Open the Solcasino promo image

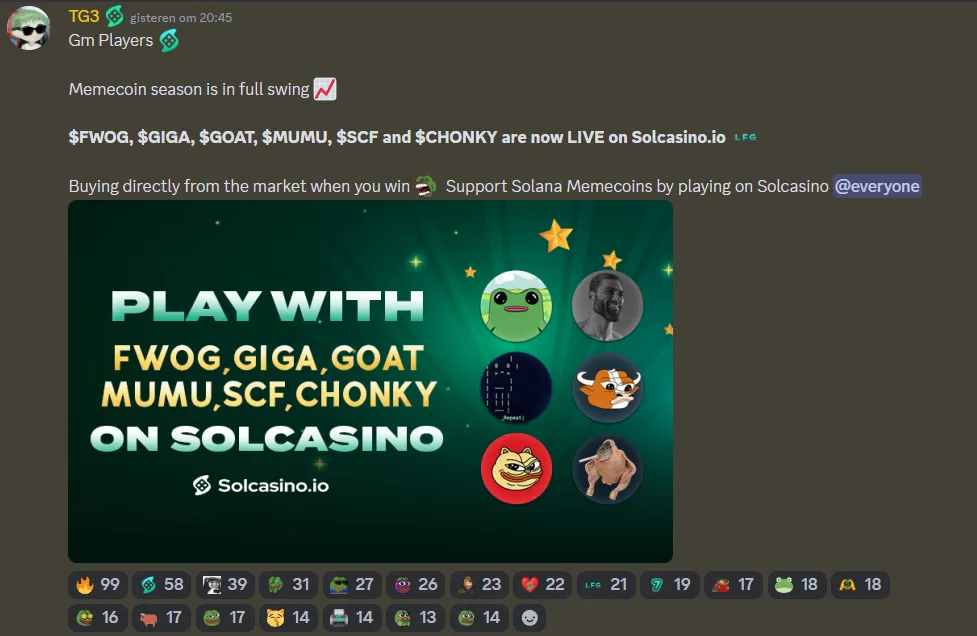(x=370, y=381)
